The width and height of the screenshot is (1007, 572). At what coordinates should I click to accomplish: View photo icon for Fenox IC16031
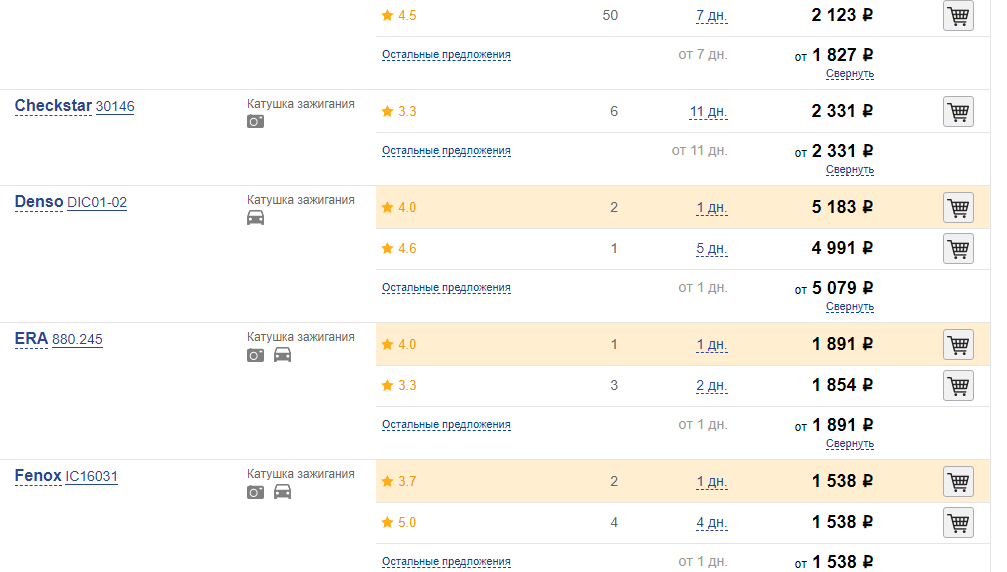click(x=256, y=492)
